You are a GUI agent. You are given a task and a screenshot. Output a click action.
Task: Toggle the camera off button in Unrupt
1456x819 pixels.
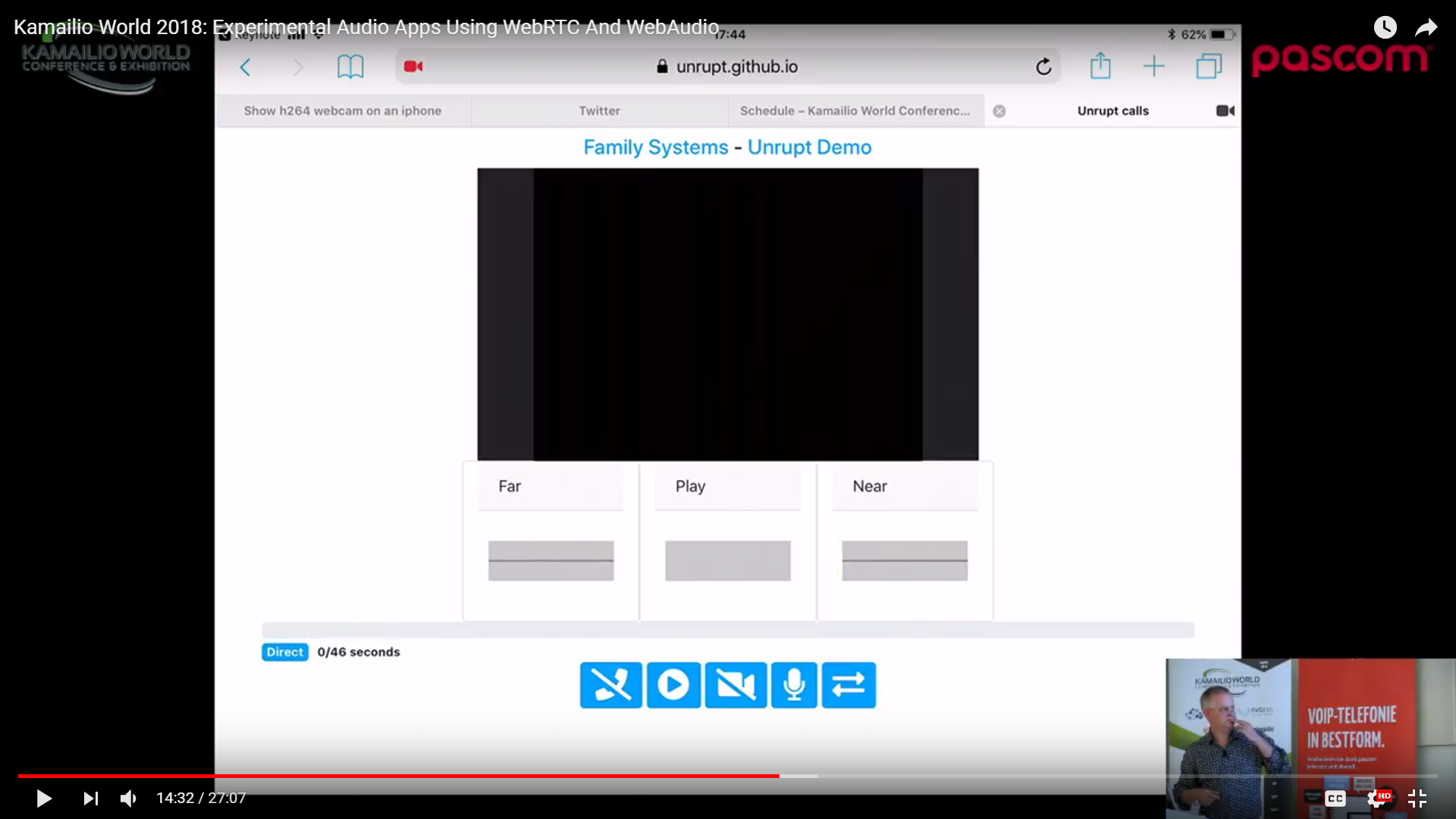pos(736,686)
